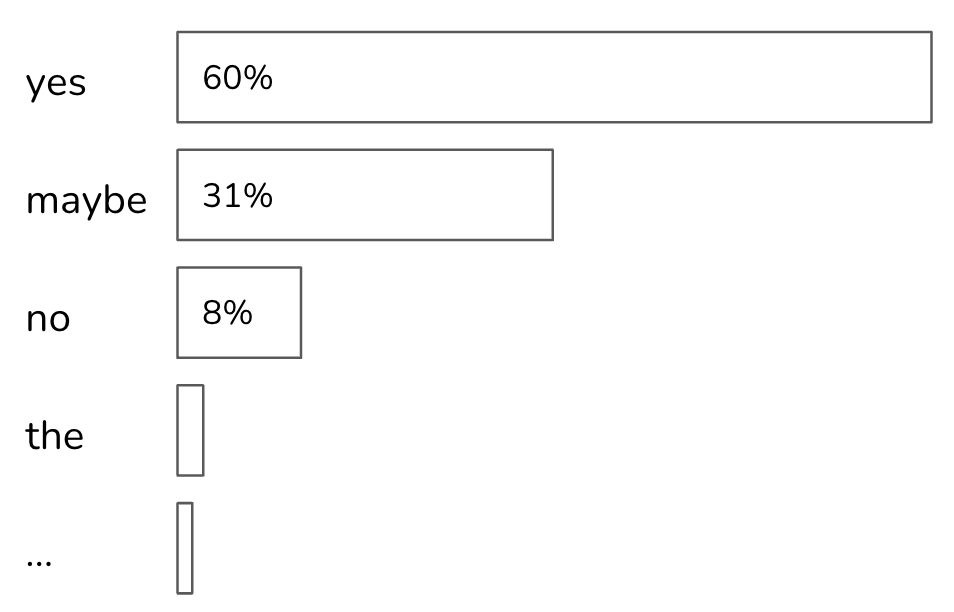The image size is (954, 612).
Task: Select the bar for 'maybe'
Action: tap(365, 195)
